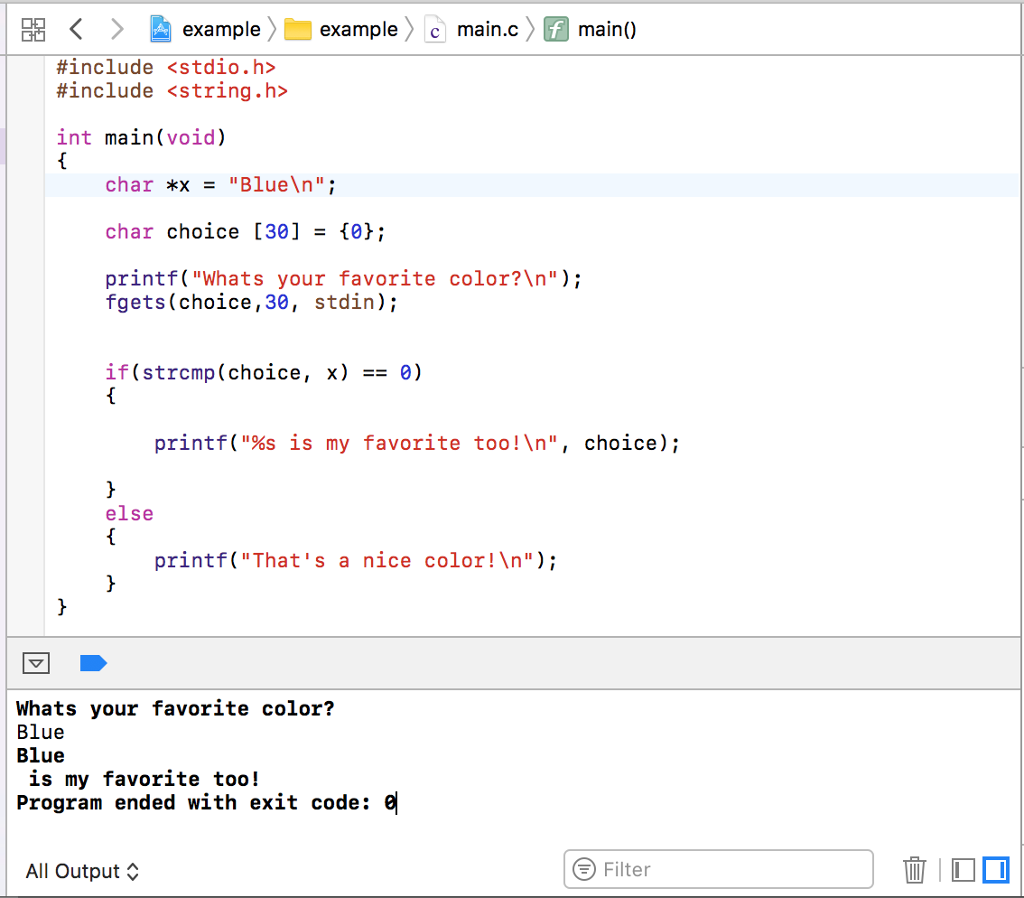Click the C file icon in the jump bar
Screen dimensions: 1024x898
[x=435, y=30]
